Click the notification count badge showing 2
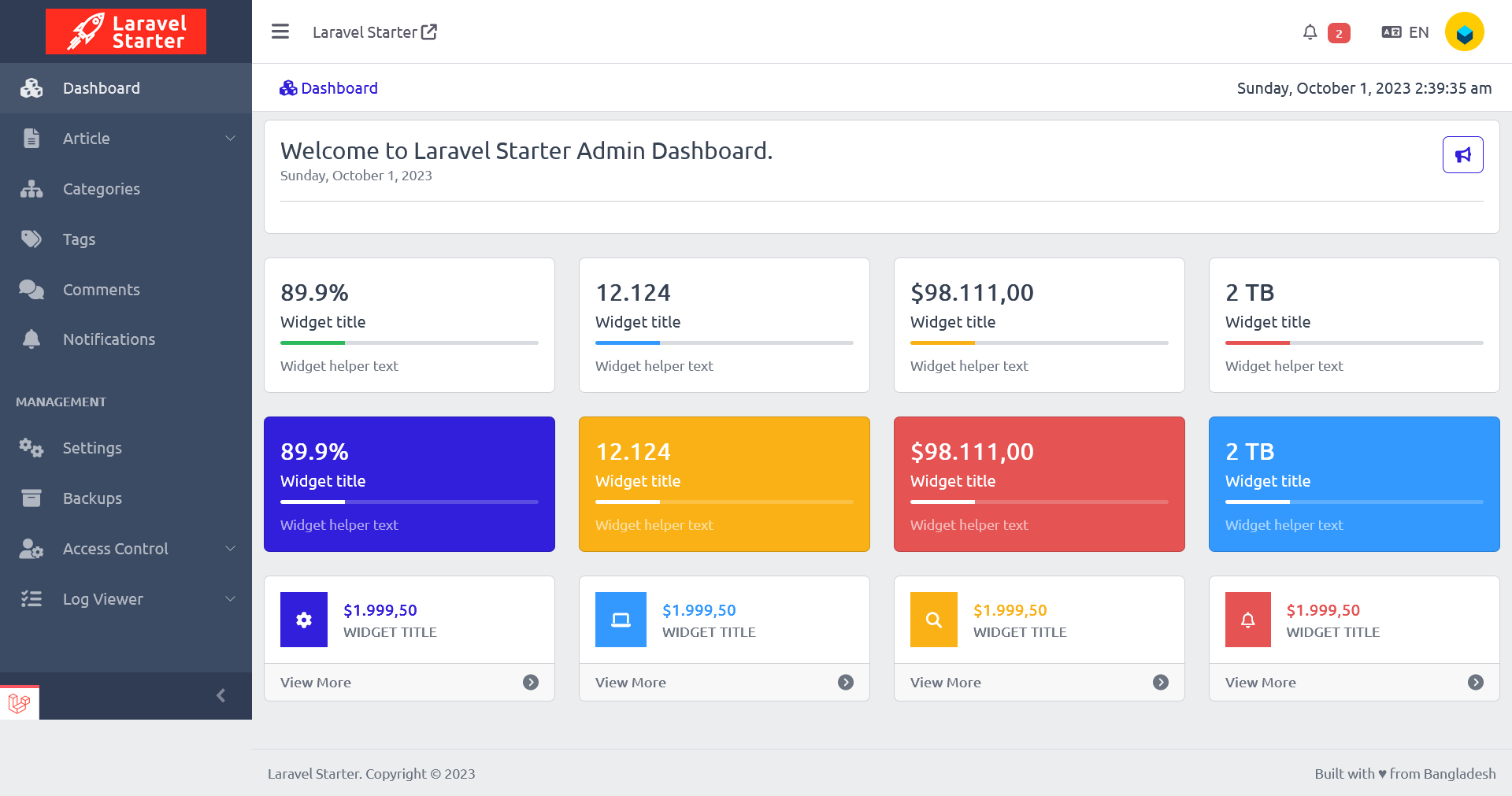This screenshot has width=1512, height=796. click(x=1338, y=32)
